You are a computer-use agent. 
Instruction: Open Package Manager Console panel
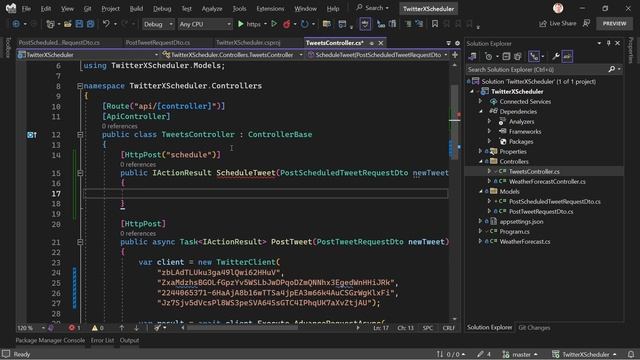tap(50, 340)
